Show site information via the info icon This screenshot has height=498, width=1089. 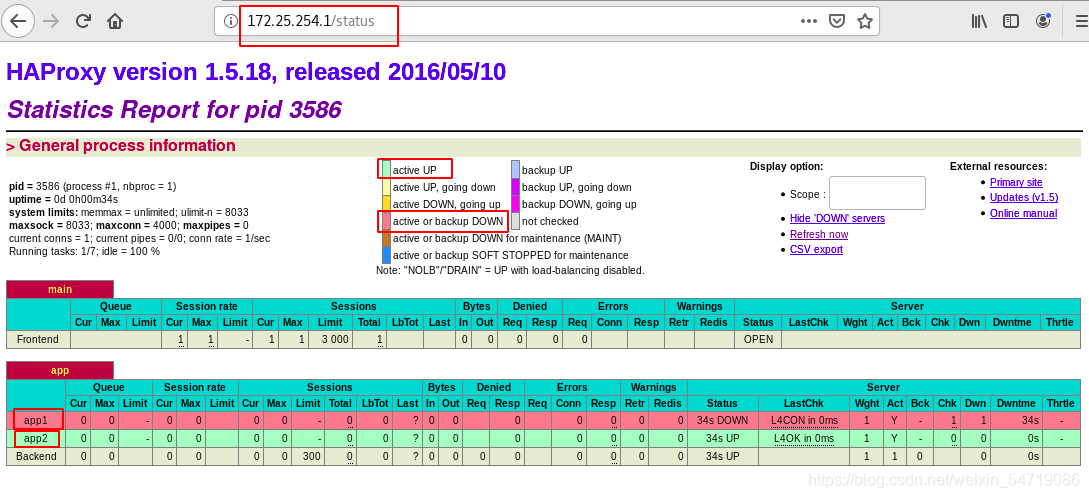click(231, 22)
